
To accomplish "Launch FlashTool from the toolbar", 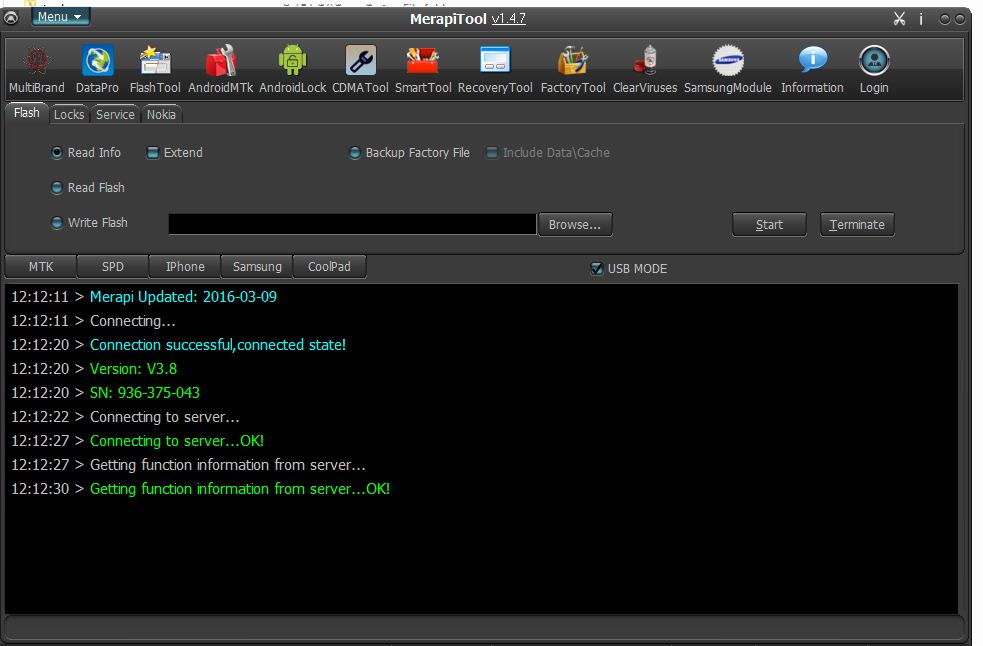I will pos(155,69).
